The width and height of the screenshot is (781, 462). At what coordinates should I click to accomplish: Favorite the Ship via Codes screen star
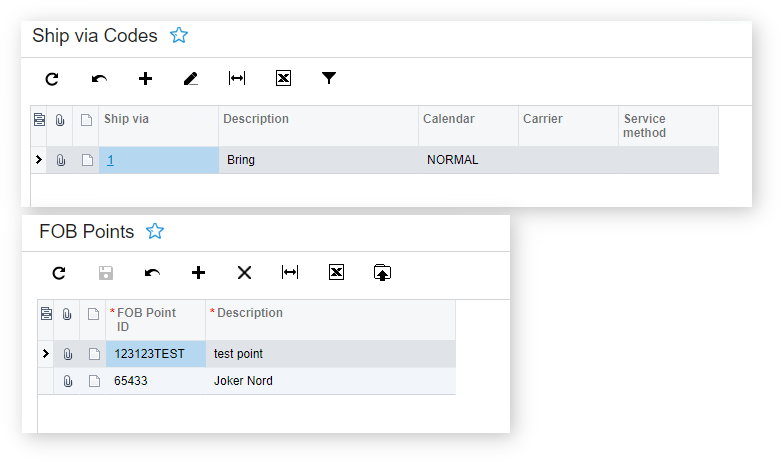click(x=179, y=36)
